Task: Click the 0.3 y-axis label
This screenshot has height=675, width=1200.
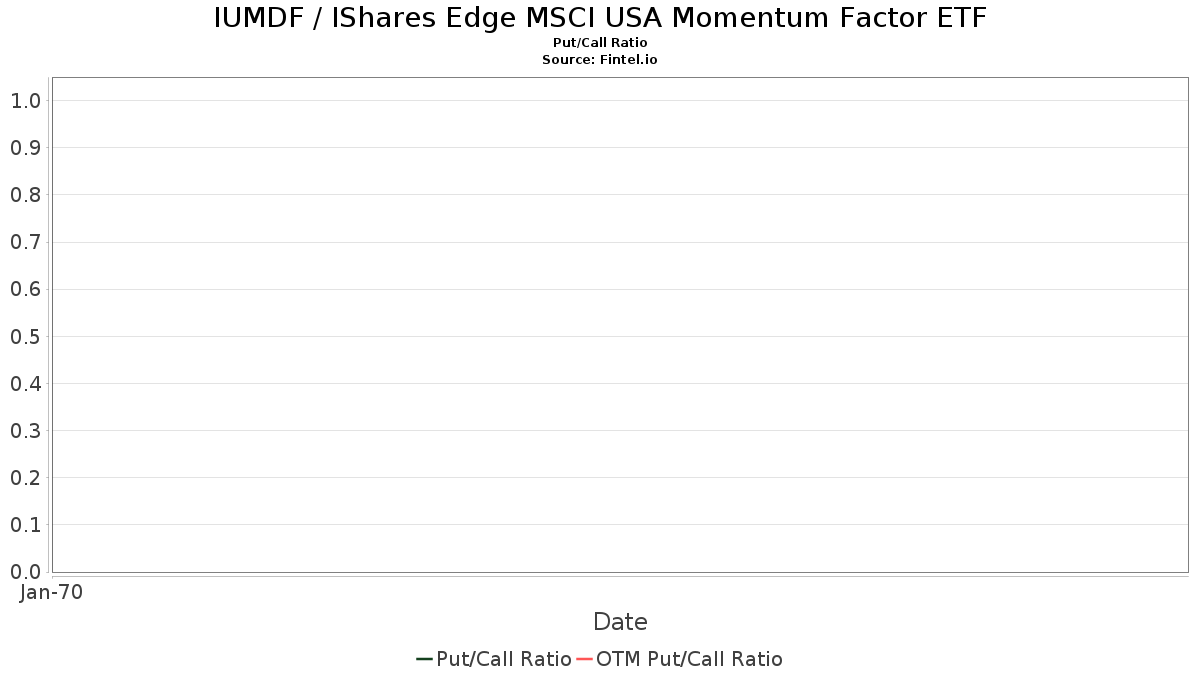Action: (25, 431)
